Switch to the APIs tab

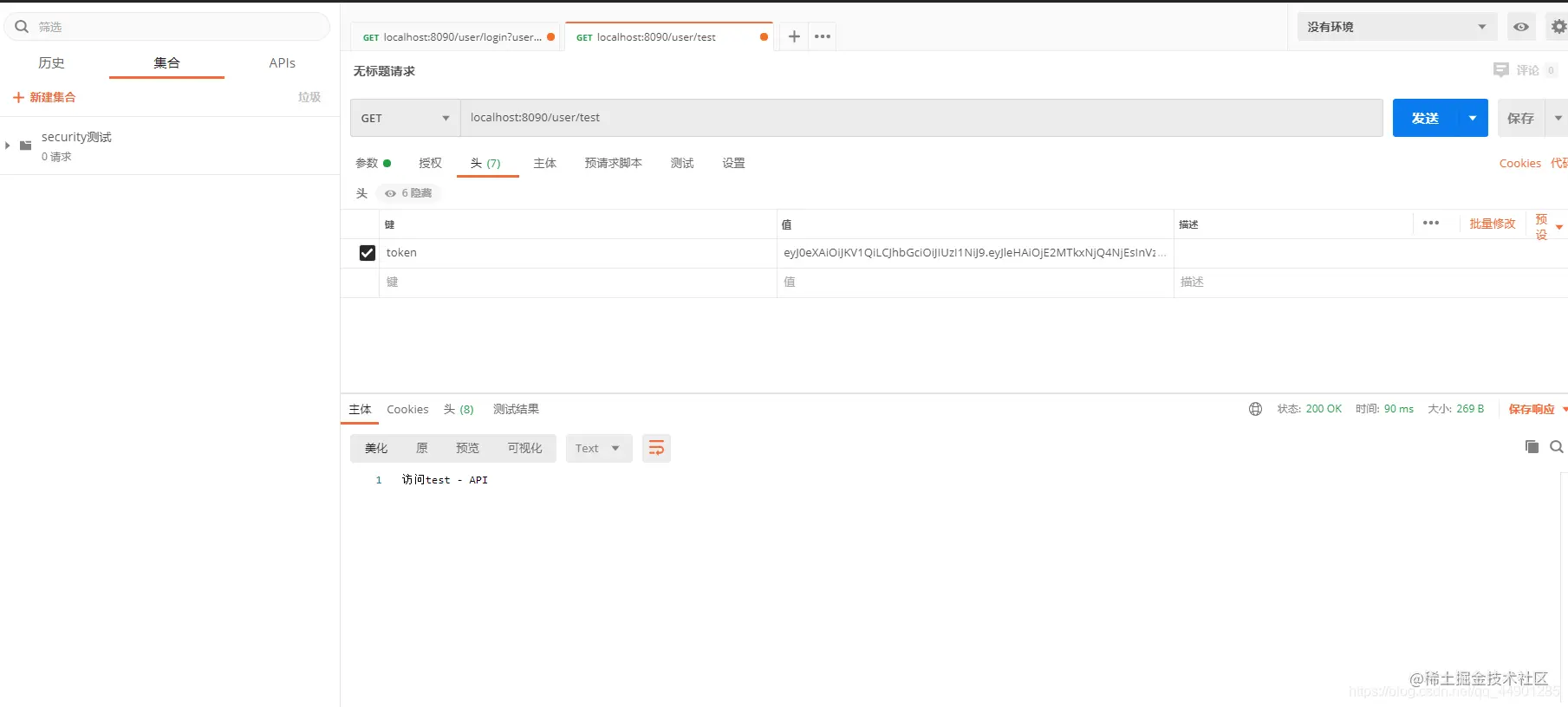point(283,62)
